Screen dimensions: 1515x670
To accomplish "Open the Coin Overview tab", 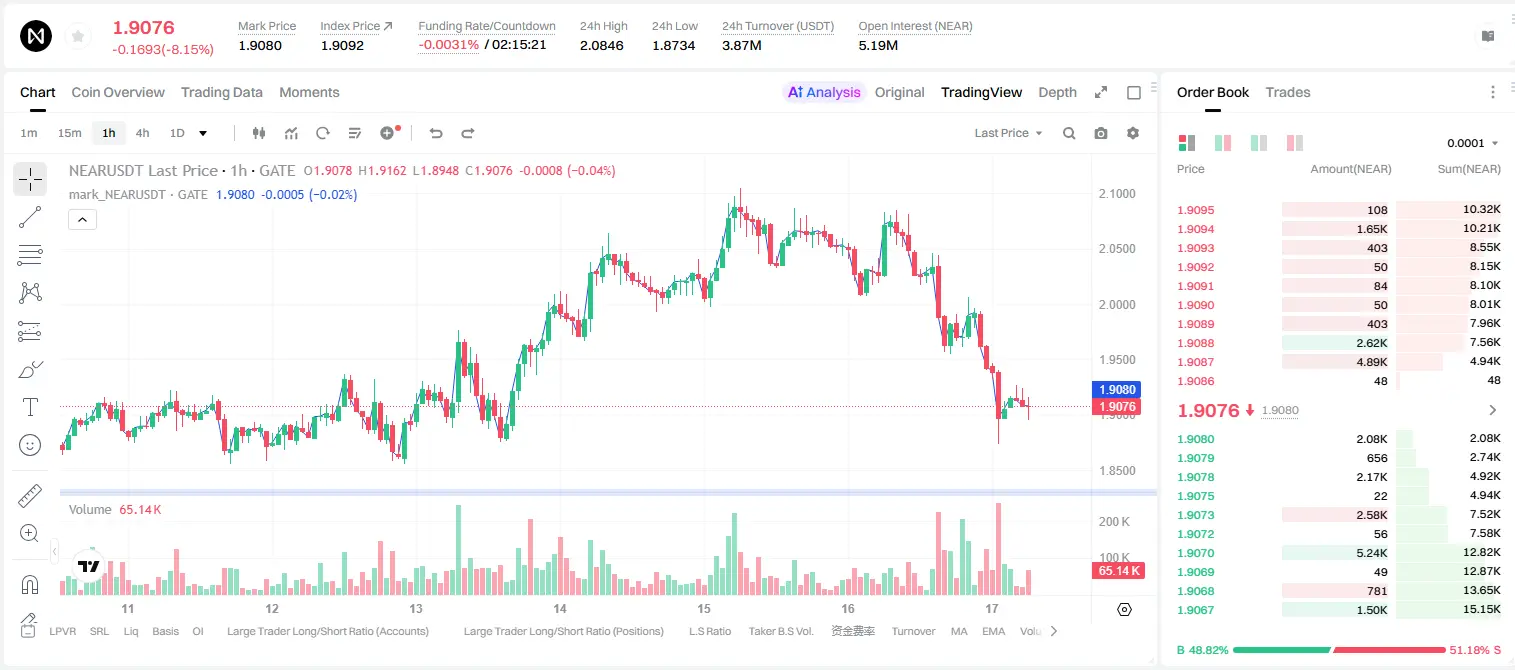I will coord(118,92).
